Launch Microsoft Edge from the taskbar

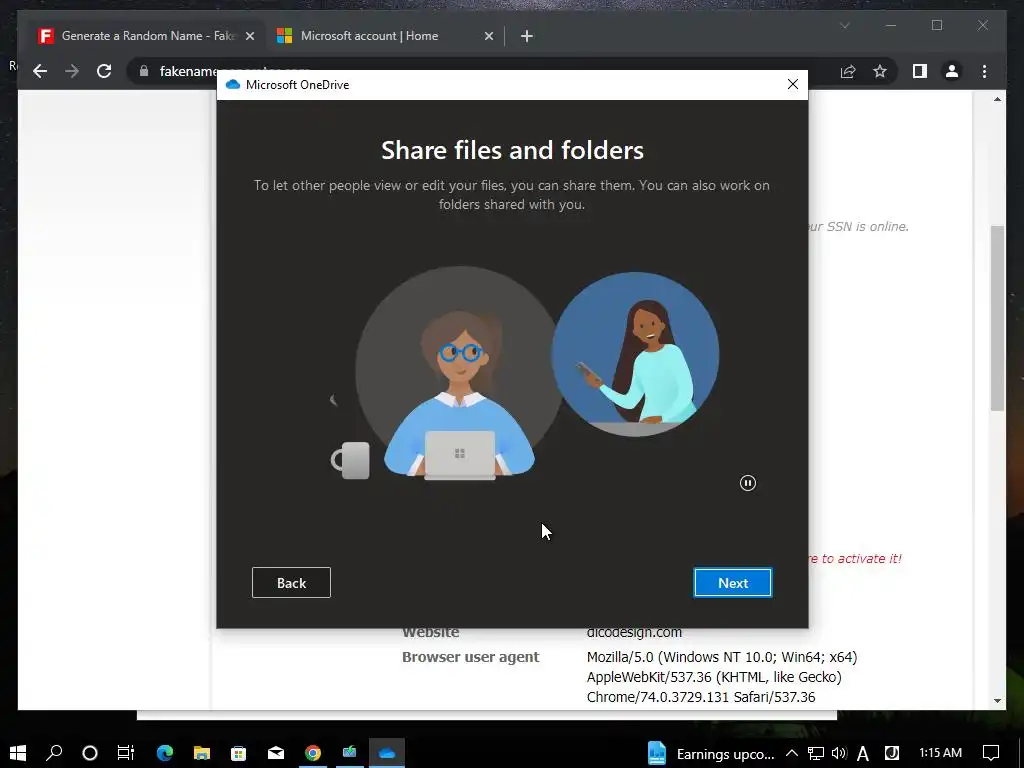point(165,753)
